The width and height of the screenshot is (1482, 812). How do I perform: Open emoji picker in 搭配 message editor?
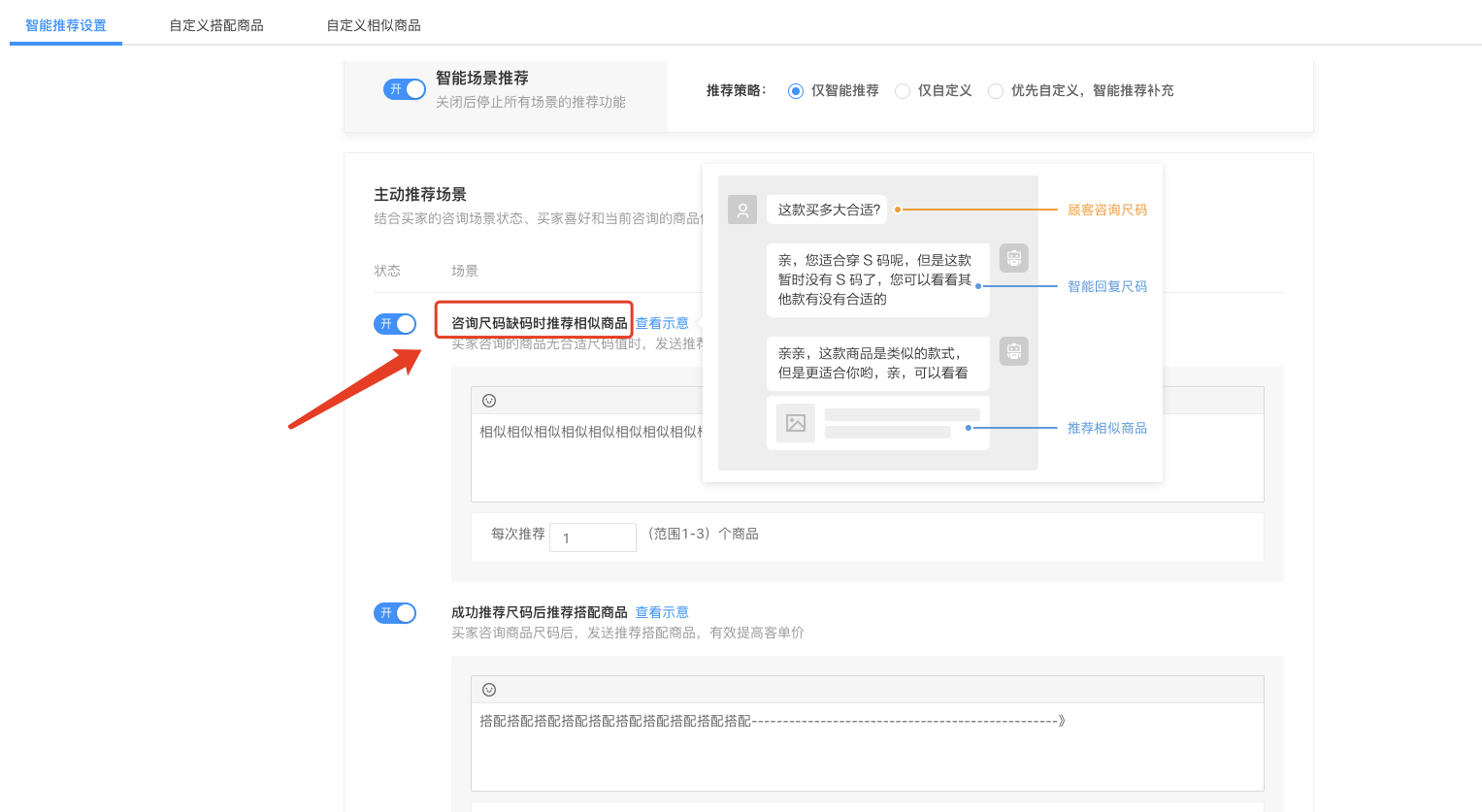(489, 690)
